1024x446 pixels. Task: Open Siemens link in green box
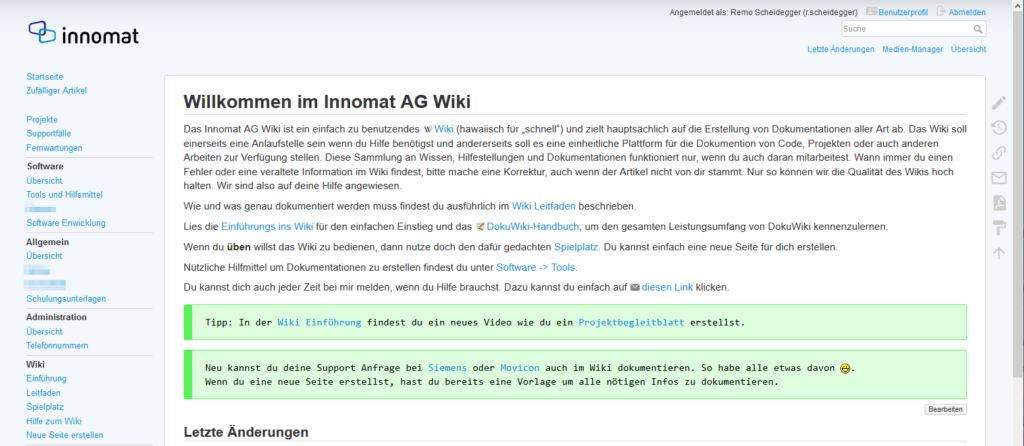point(447,368)
